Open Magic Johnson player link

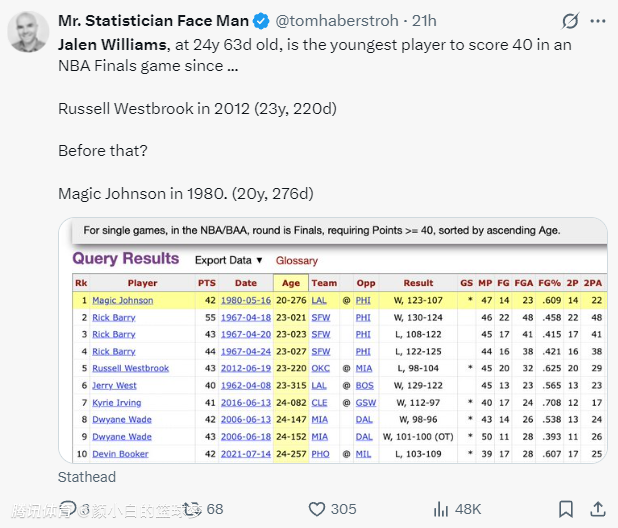(123, 300)
